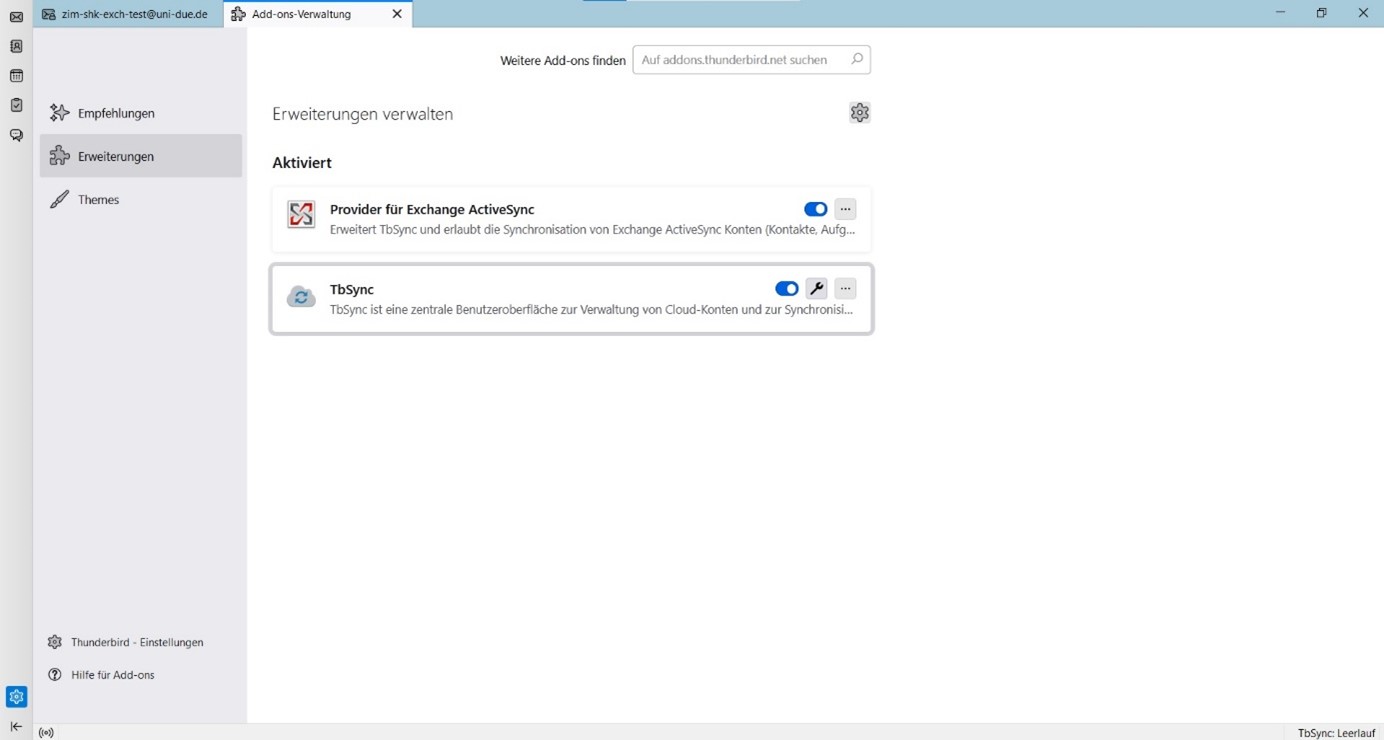Open Thunderbird - Einstellungen link

(137, 642)
